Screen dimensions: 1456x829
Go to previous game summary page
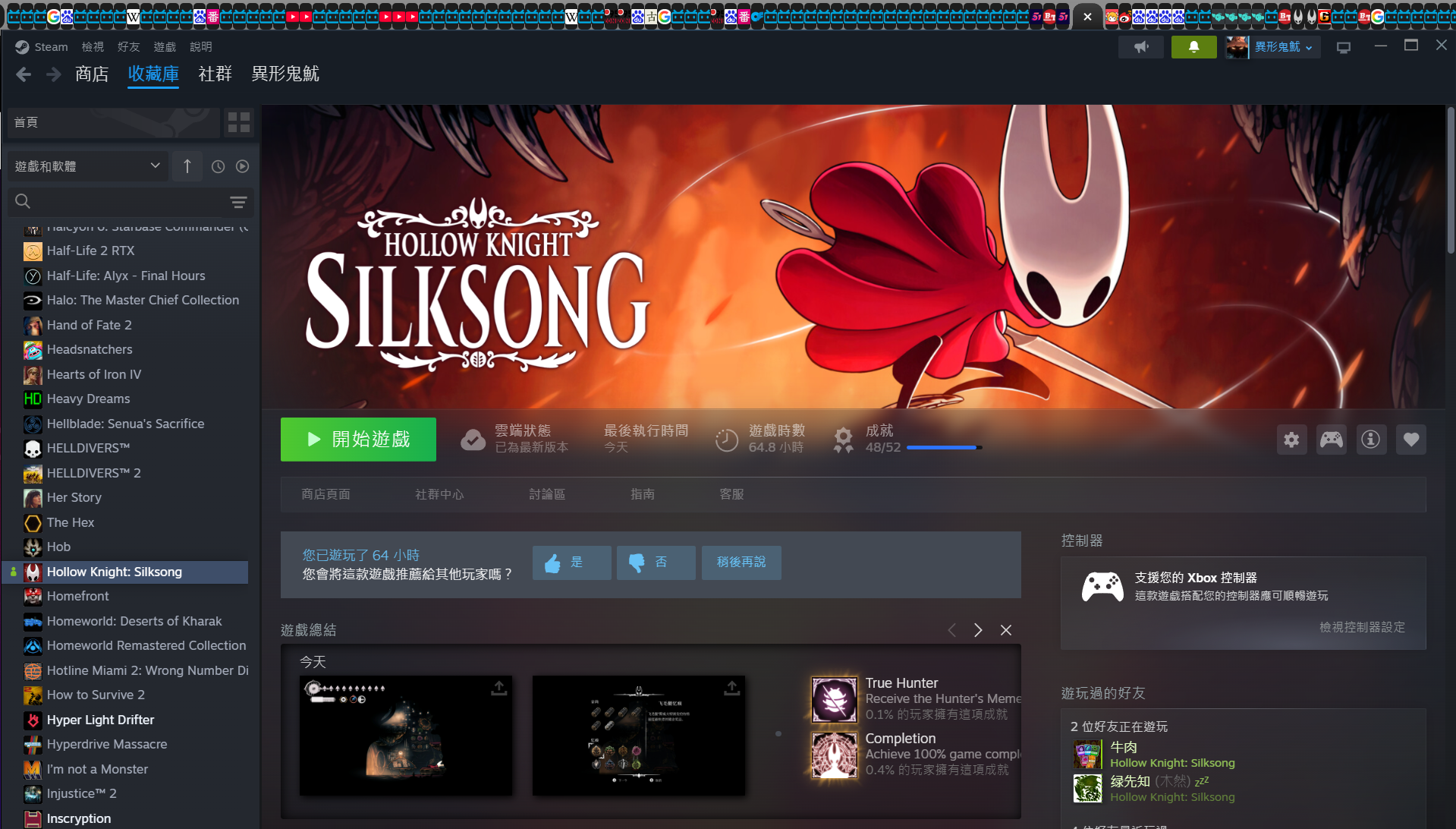point(952,630)
